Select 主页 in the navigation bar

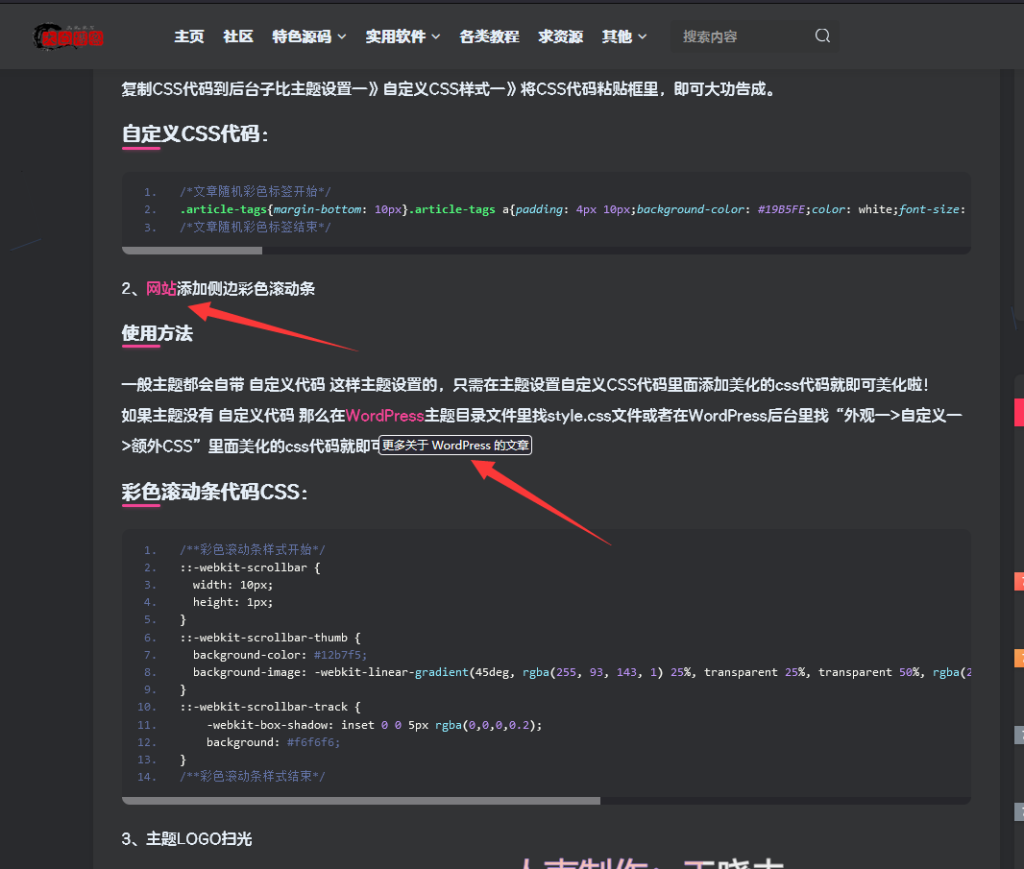pos(189,36)
